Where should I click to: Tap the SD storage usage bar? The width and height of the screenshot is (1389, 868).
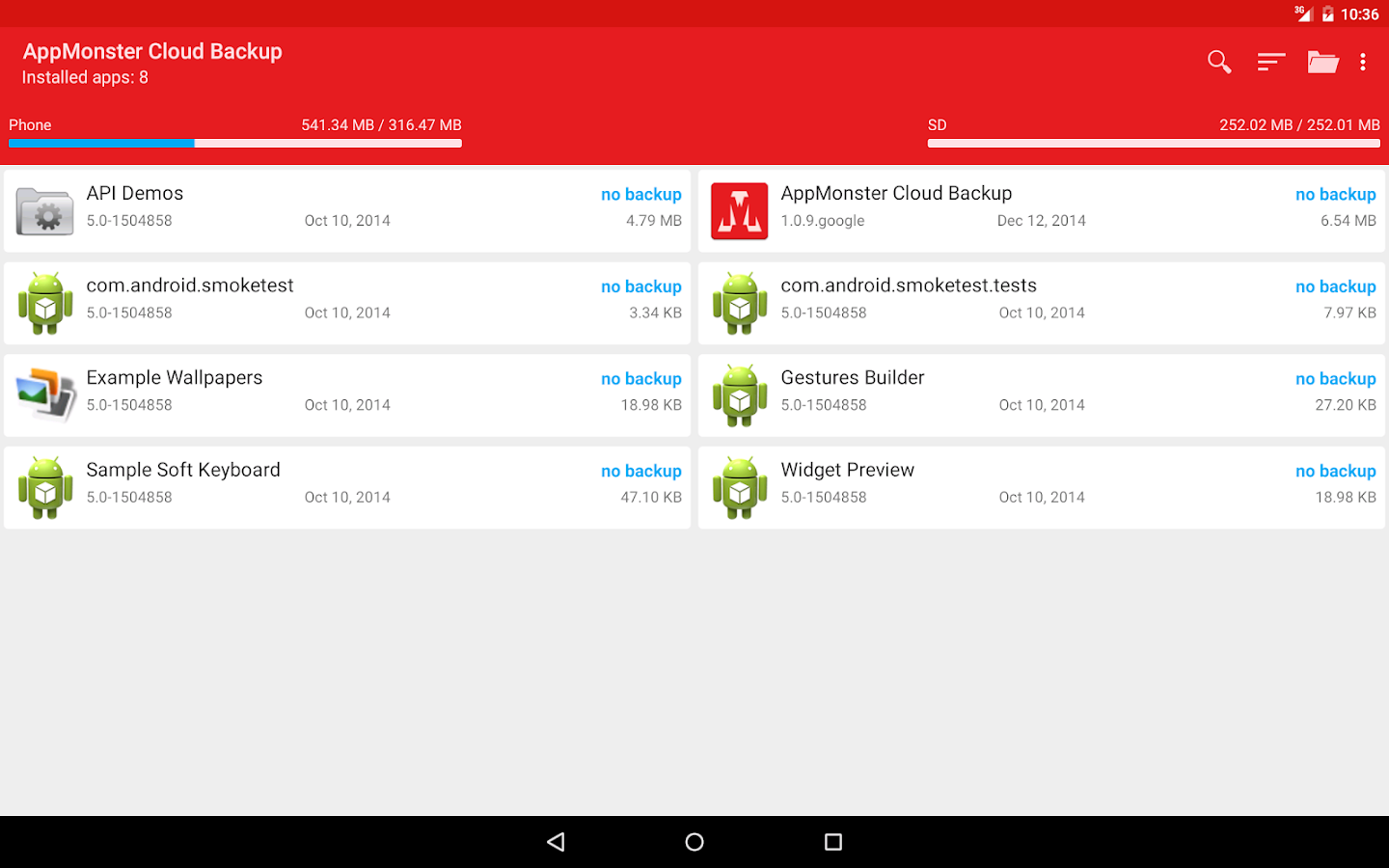coord(1154,144)
